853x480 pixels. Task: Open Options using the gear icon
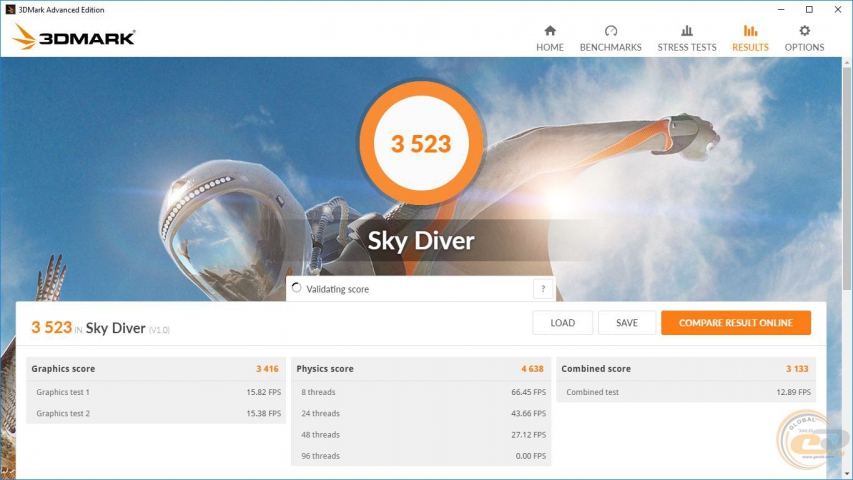point(804,31)
